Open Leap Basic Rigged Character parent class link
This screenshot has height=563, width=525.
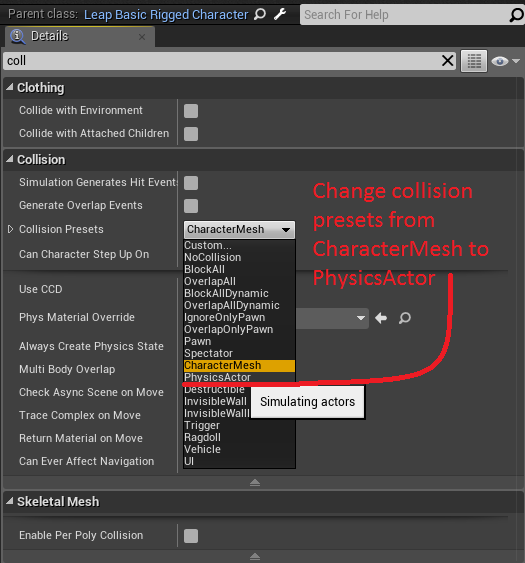coord(166,15)
